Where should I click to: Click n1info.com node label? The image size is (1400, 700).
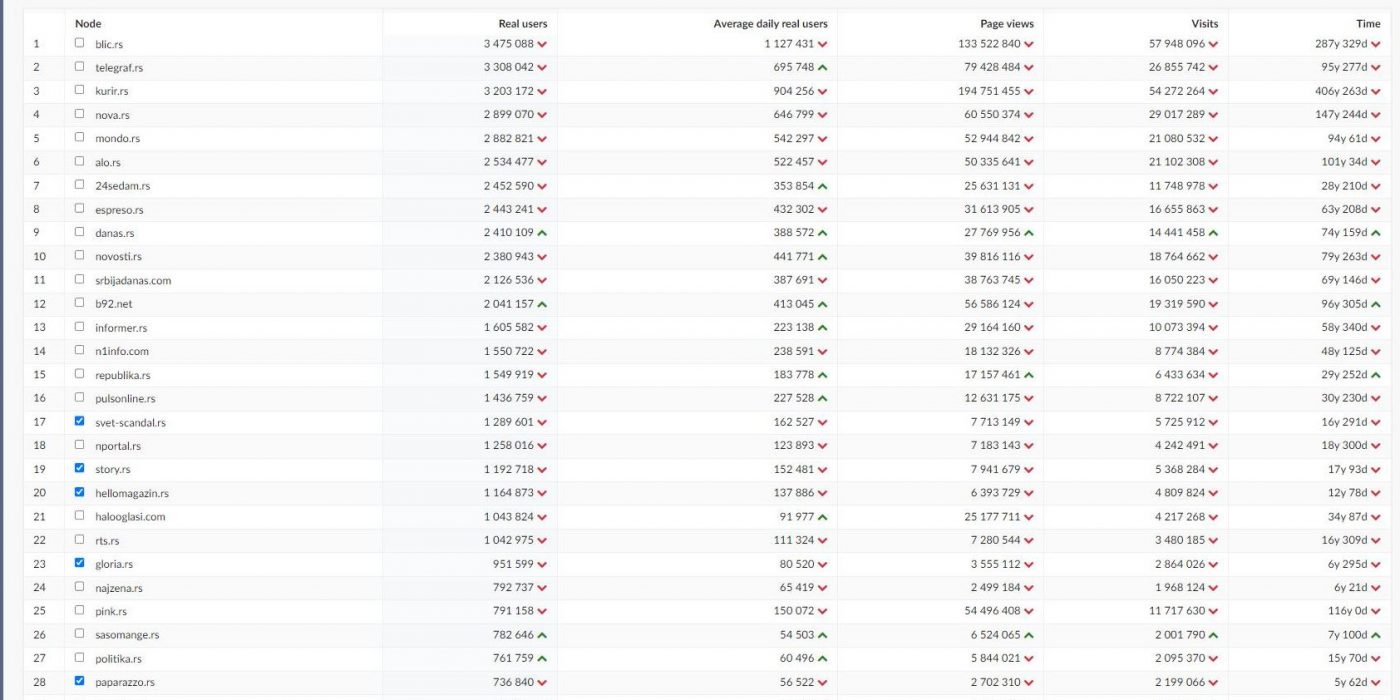tap(122, 352)
